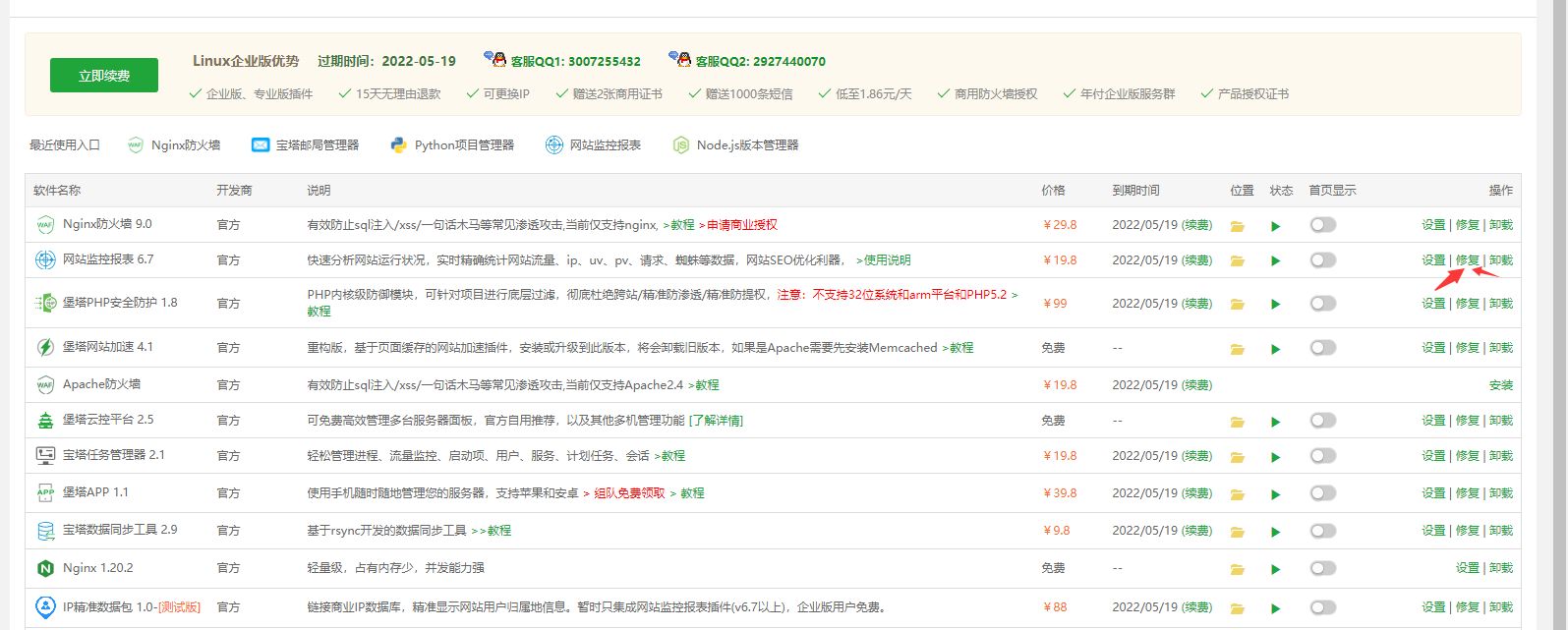Toggle homepage display for 宝塔数据同步工具 2.9
Image resolution: width=1568 pixels, height=630 pixels.
point(1323,531)
